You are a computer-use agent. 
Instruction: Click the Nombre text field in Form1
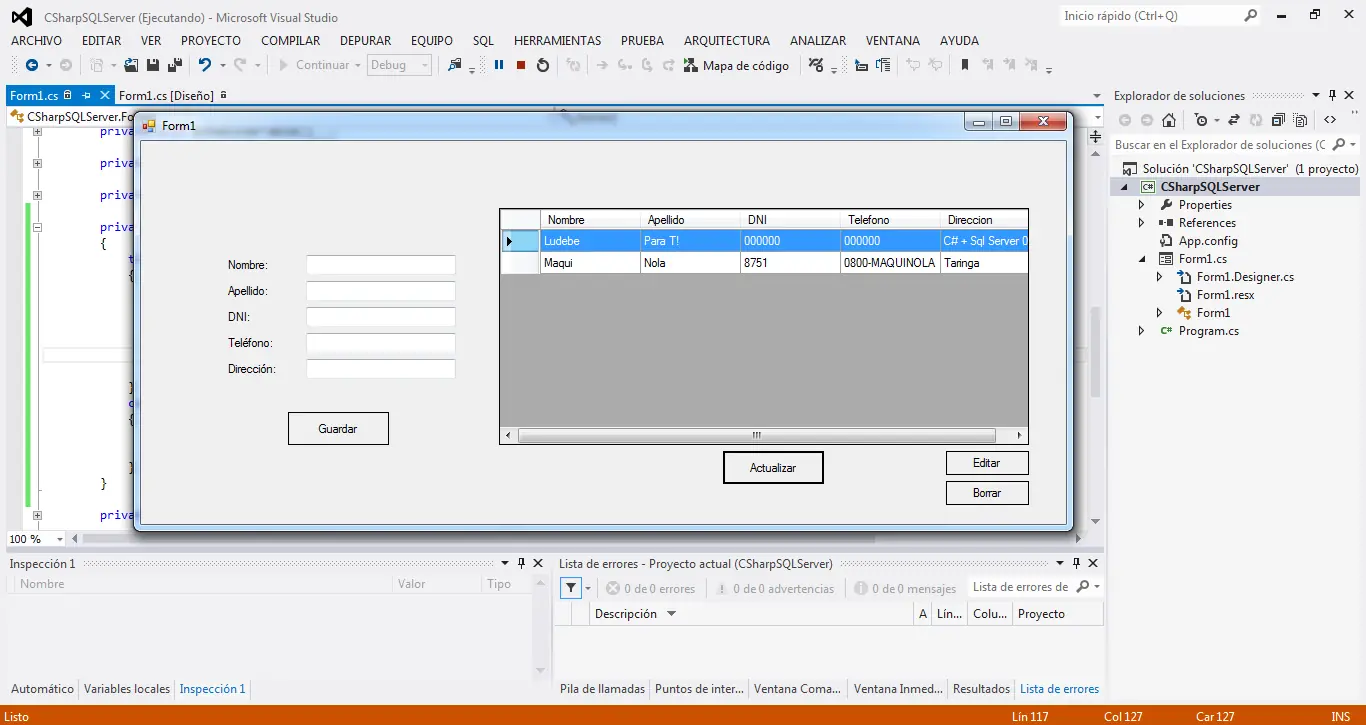coord(381,265)
